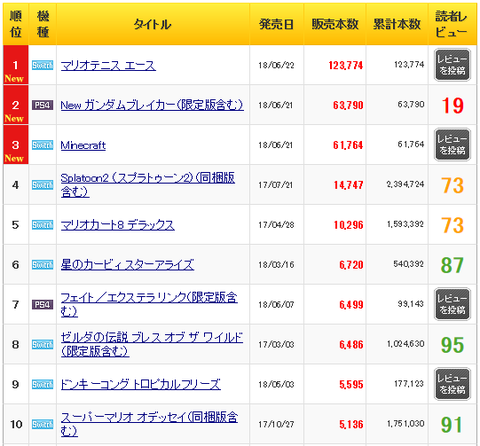Click release date 17/04/28
The width and height of the screenshot is (480, 446).
click(x=276, y=225)
